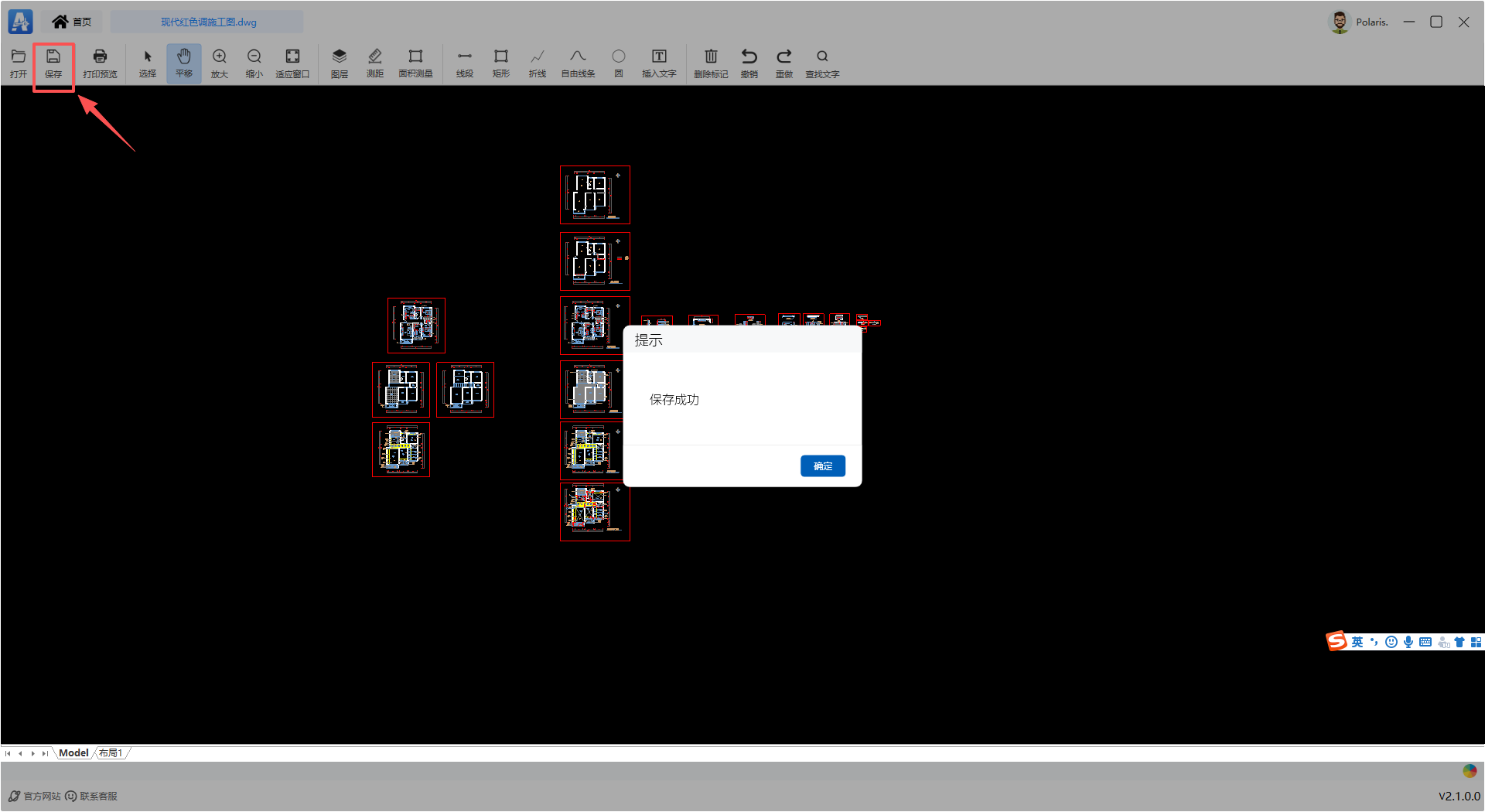Click the 插入文字 insert text tool

click(x=659, y=63)
